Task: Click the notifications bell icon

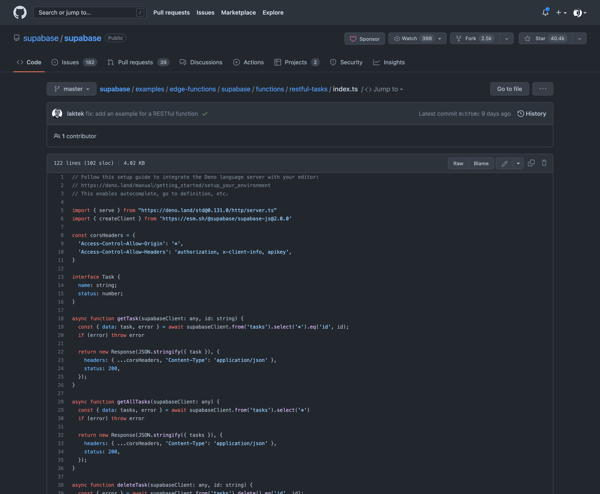Action: tap(545, 12)
